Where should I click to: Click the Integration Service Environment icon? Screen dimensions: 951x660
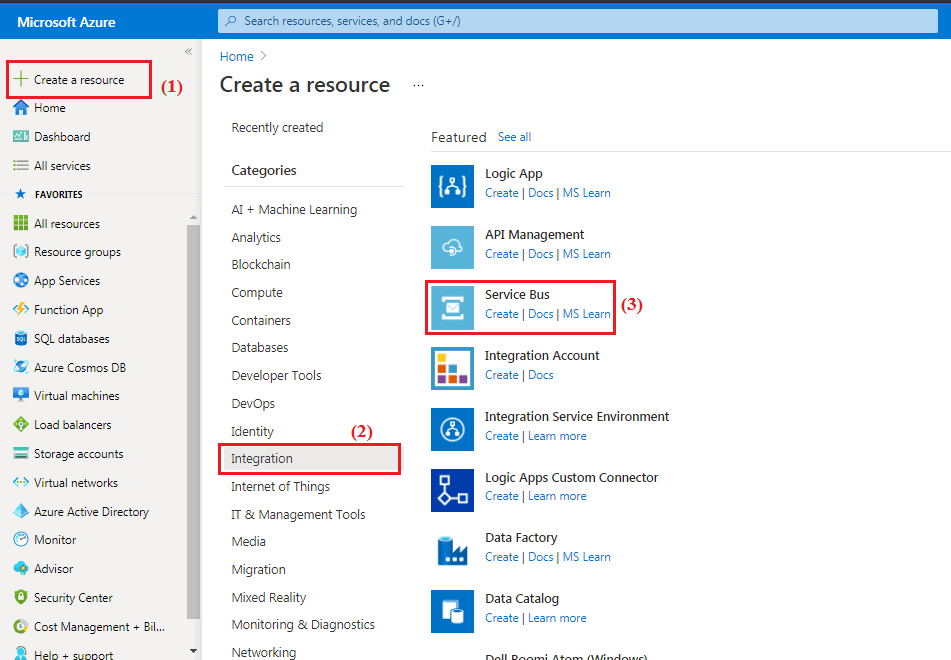(452, 429)
